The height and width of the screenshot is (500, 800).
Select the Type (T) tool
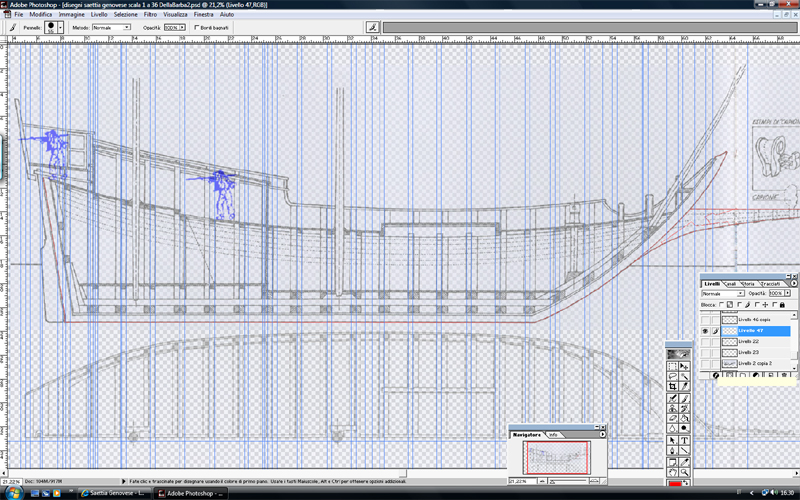(685, 440)
